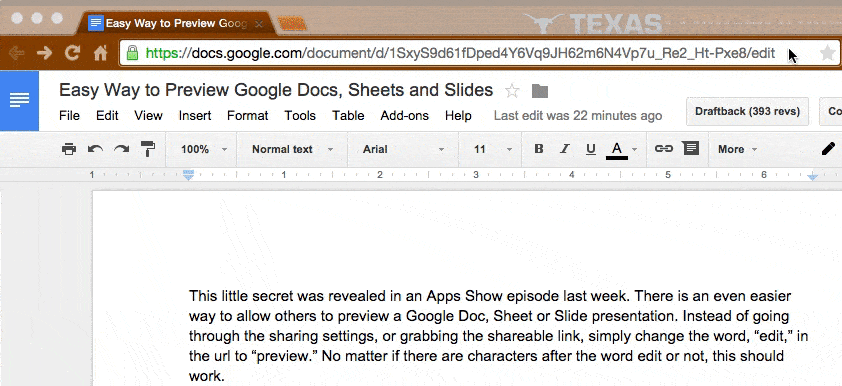Click the Draftback (393 revs) button

tap(747, 112)
